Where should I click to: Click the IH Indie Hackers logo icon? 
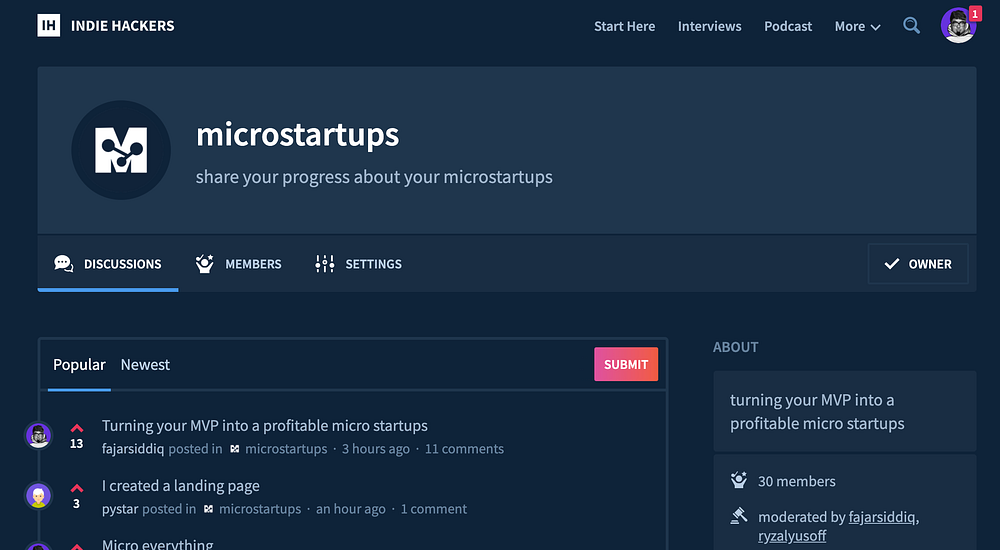pos(48,26)
